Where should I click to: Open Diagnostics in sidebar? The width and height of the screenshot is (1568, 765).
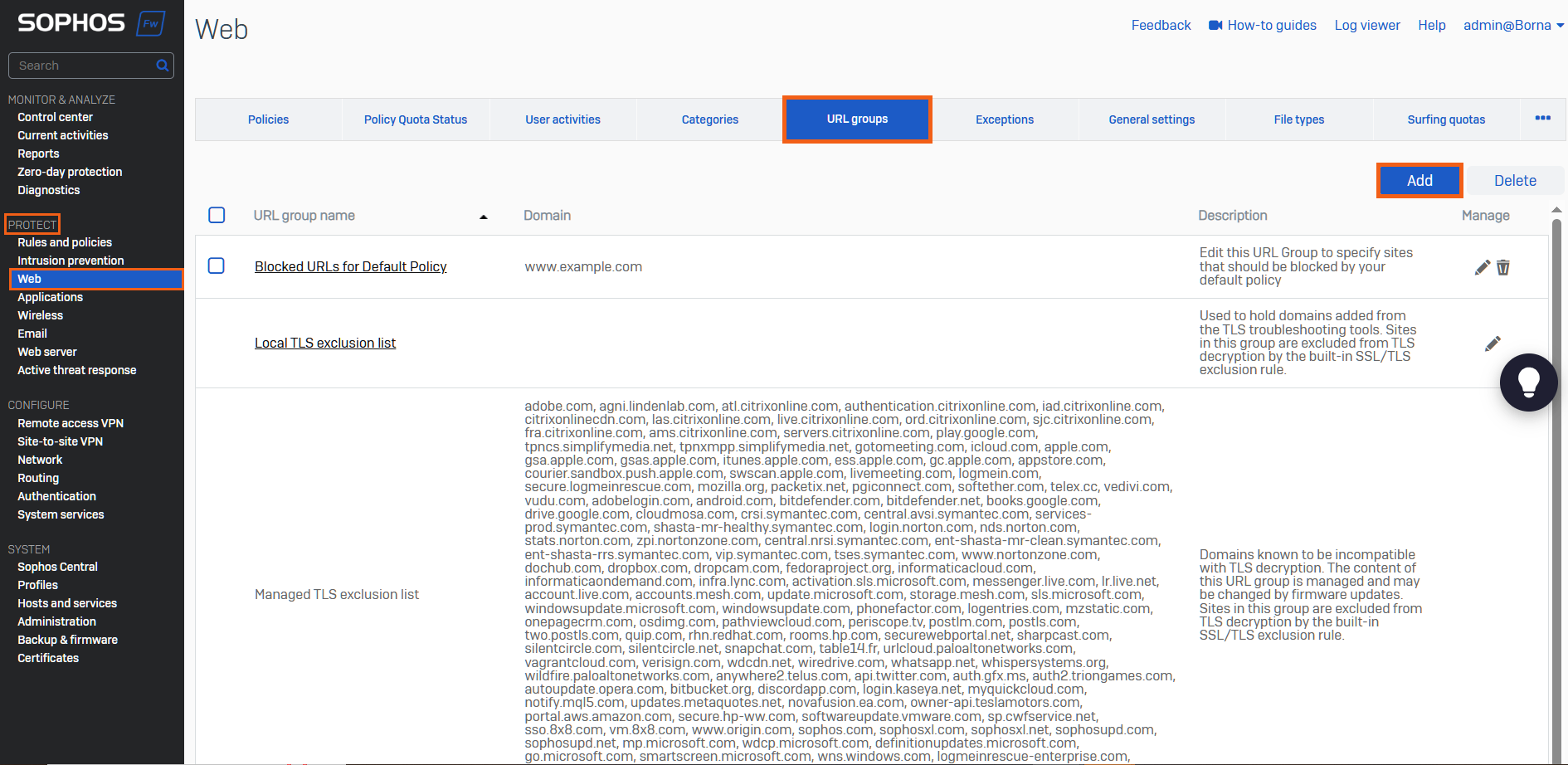click(x=49, y=190)
